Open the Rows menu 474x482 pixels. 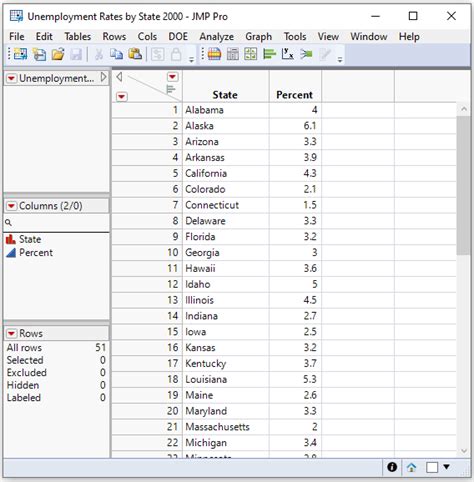click(114, 36)
